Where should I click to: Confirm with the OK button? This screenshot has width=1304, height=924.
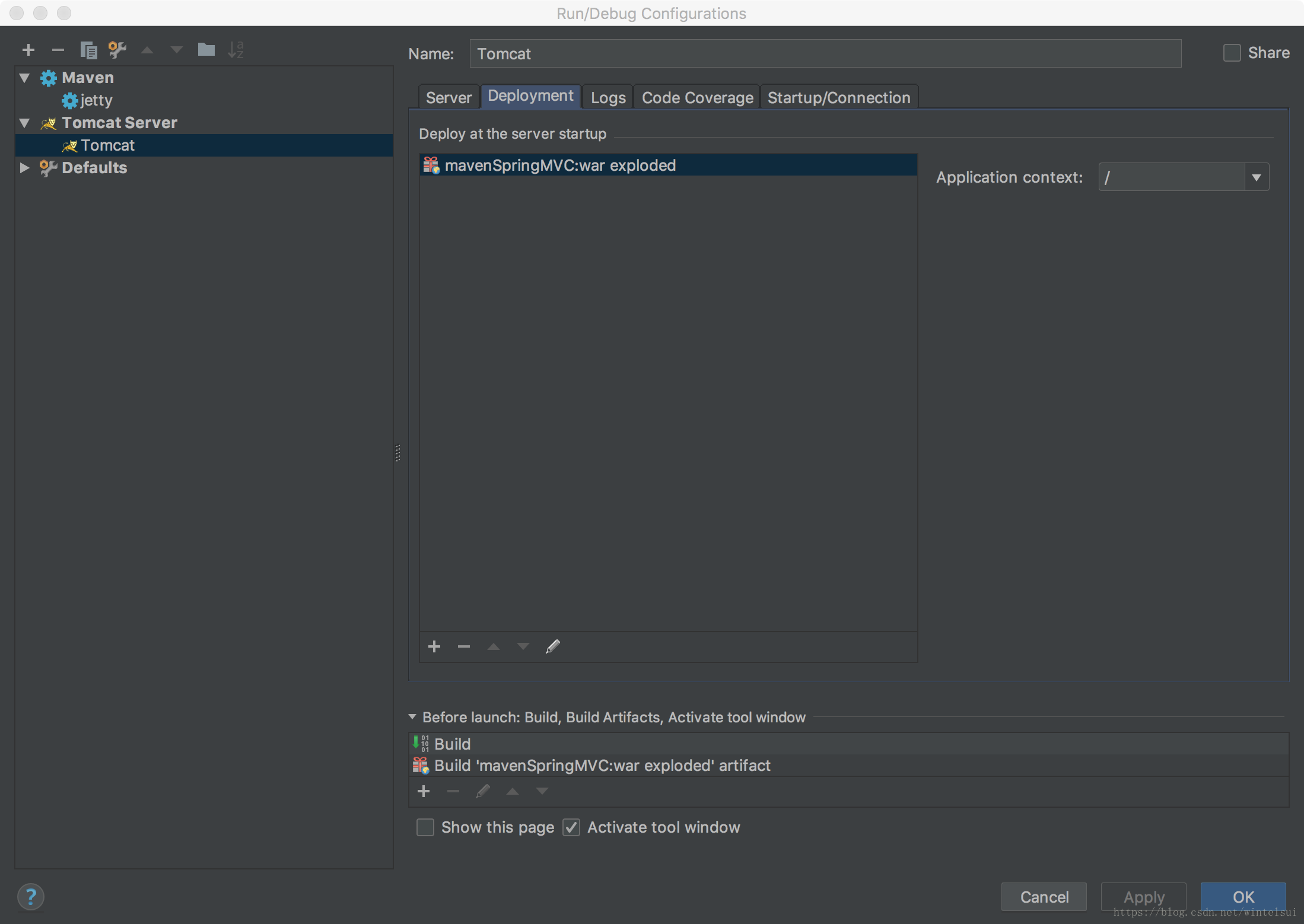click(1243, 897)
